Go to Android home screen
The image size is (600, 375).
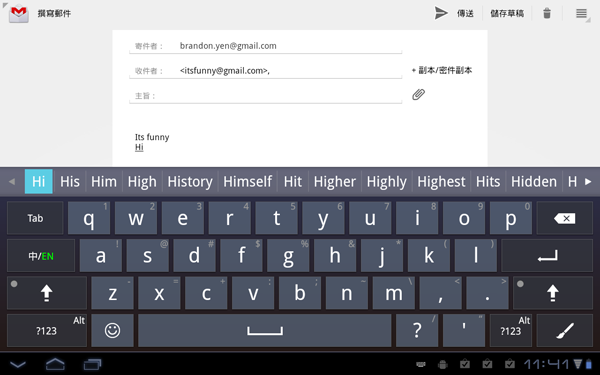pyautogui.click(x=55, y=364)
